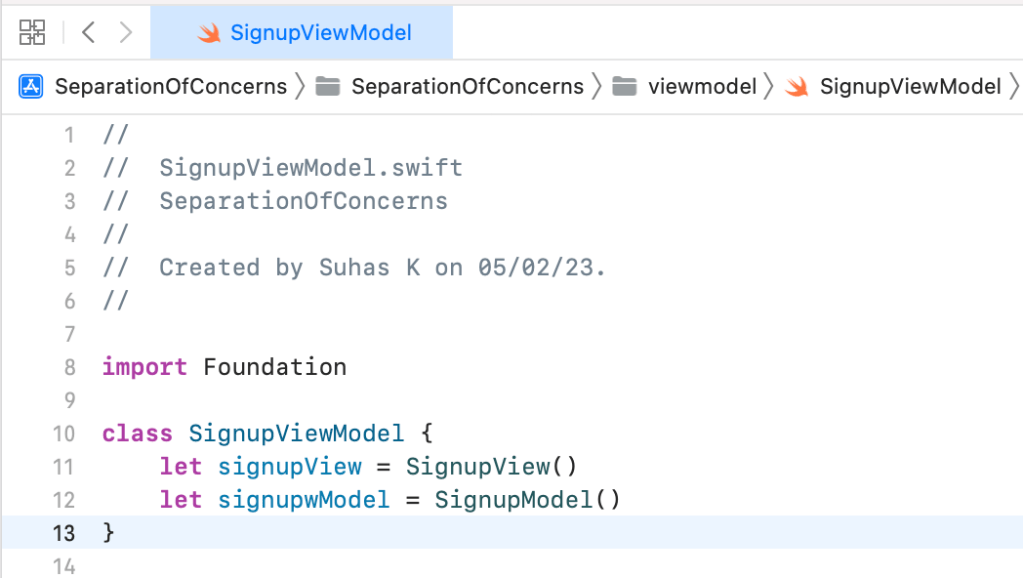Click line number 10 in the gutter
Screen dimensions: 1023x578
click(x=64, y=434)
